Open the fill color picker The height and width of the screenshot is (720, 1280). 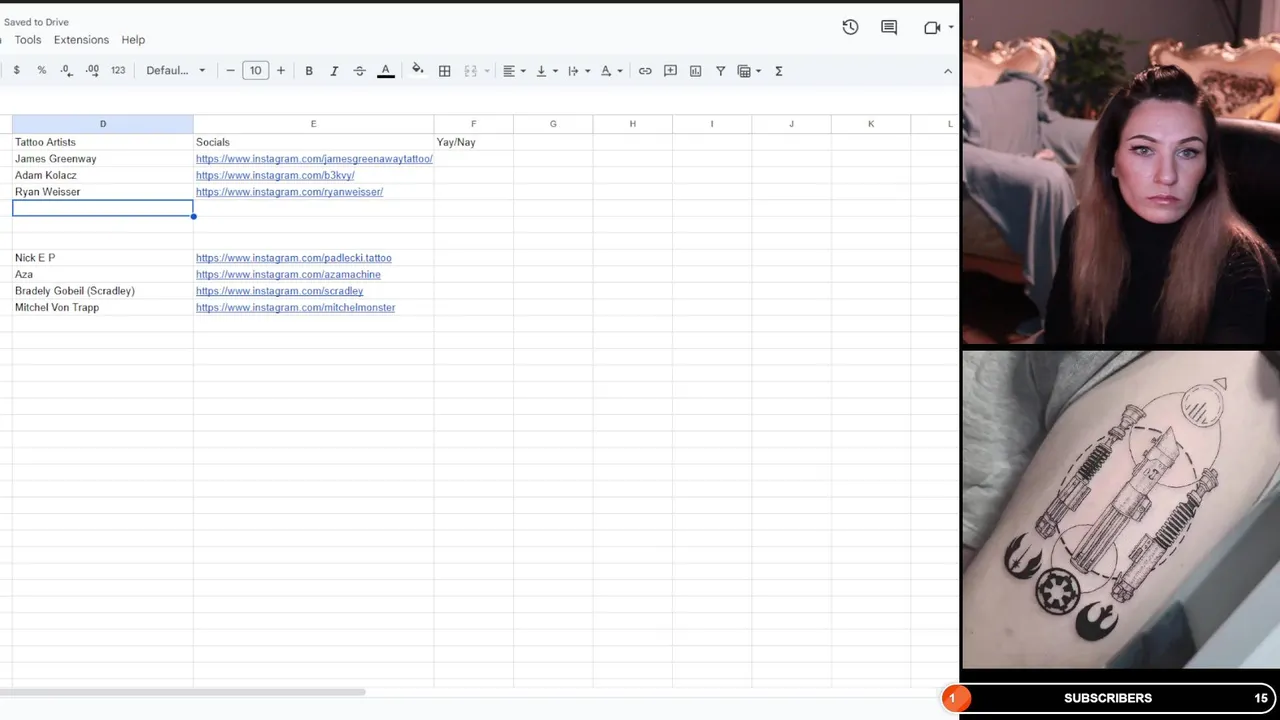[x=418, y=70]
